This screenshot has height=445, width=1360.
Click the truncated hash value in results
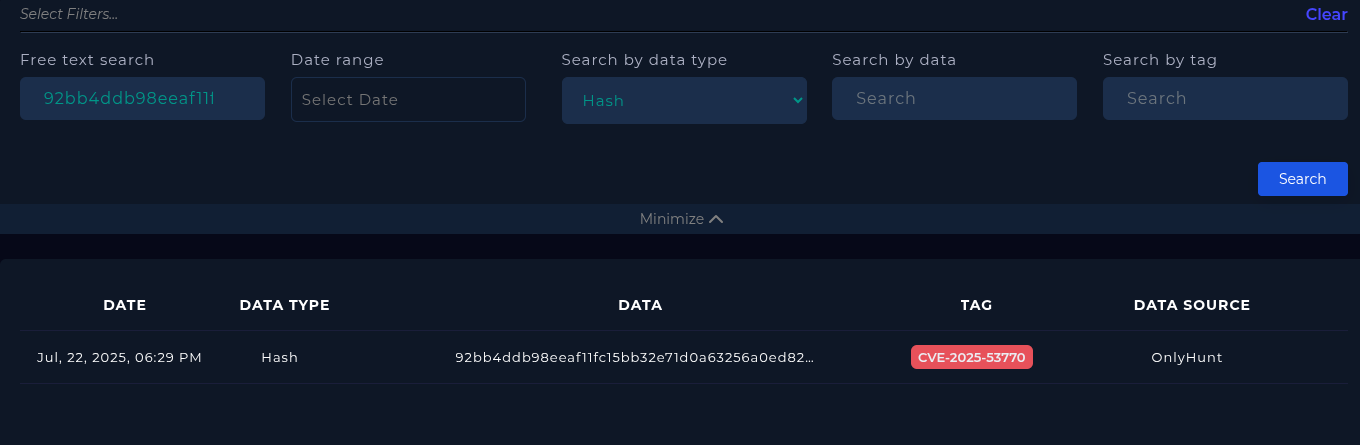coord(635,357)
